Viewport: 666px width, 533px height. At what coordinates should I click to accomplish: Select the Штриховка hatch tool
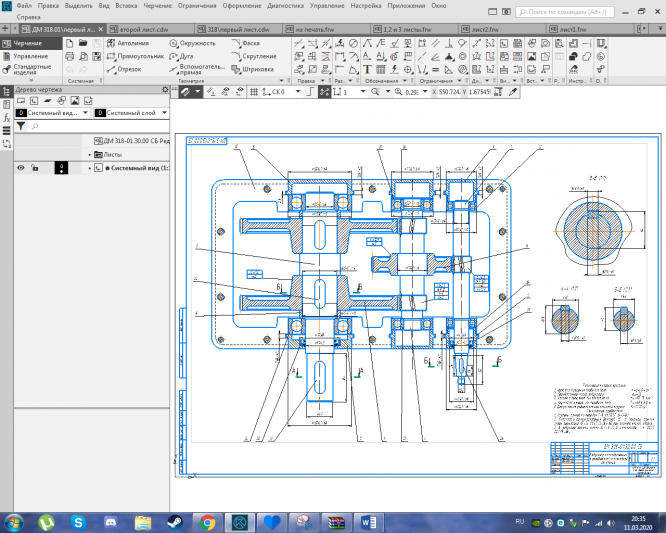tap(255, 70)
